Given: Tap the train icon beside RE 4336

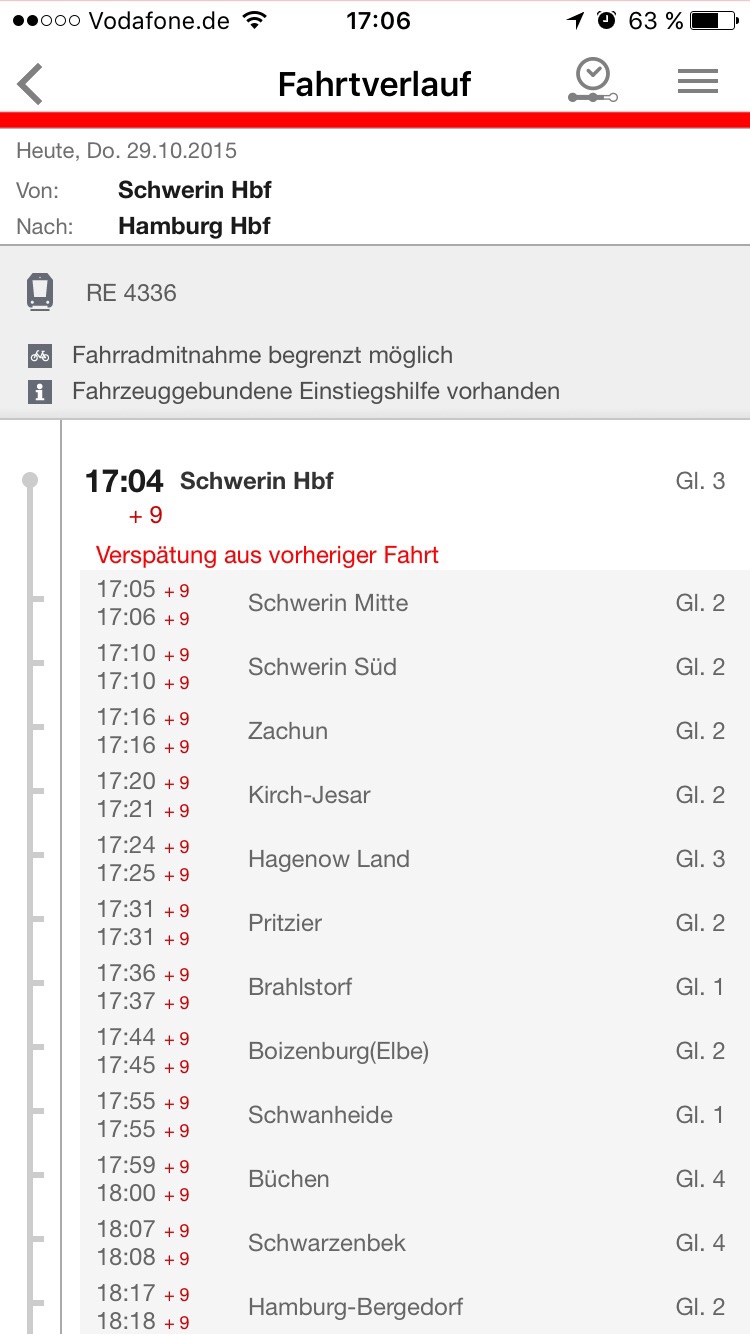Looking at the screenshot, I should [39, 293].
